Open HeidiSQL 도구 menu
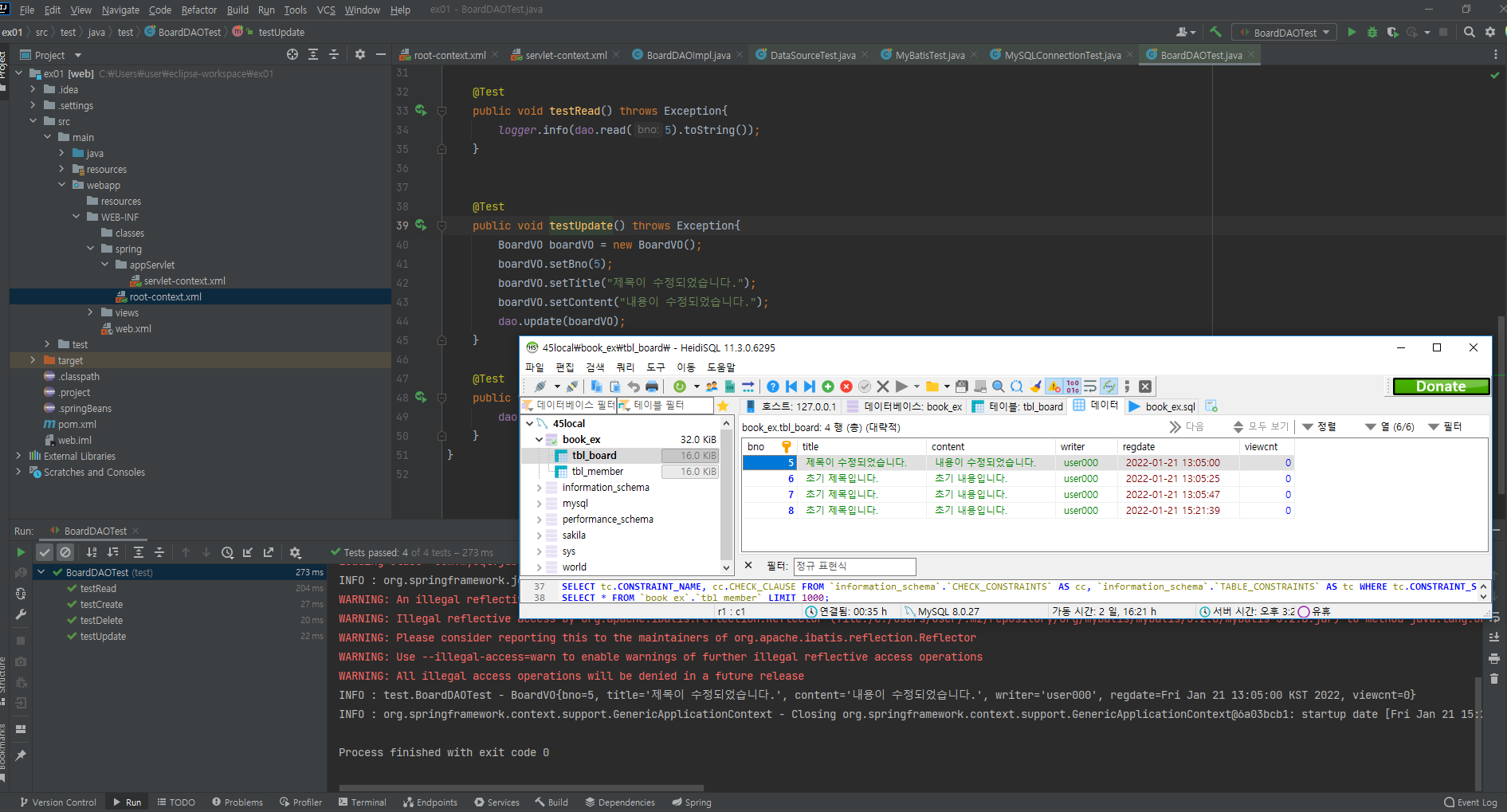1507x812 pixels. (655, 367)
